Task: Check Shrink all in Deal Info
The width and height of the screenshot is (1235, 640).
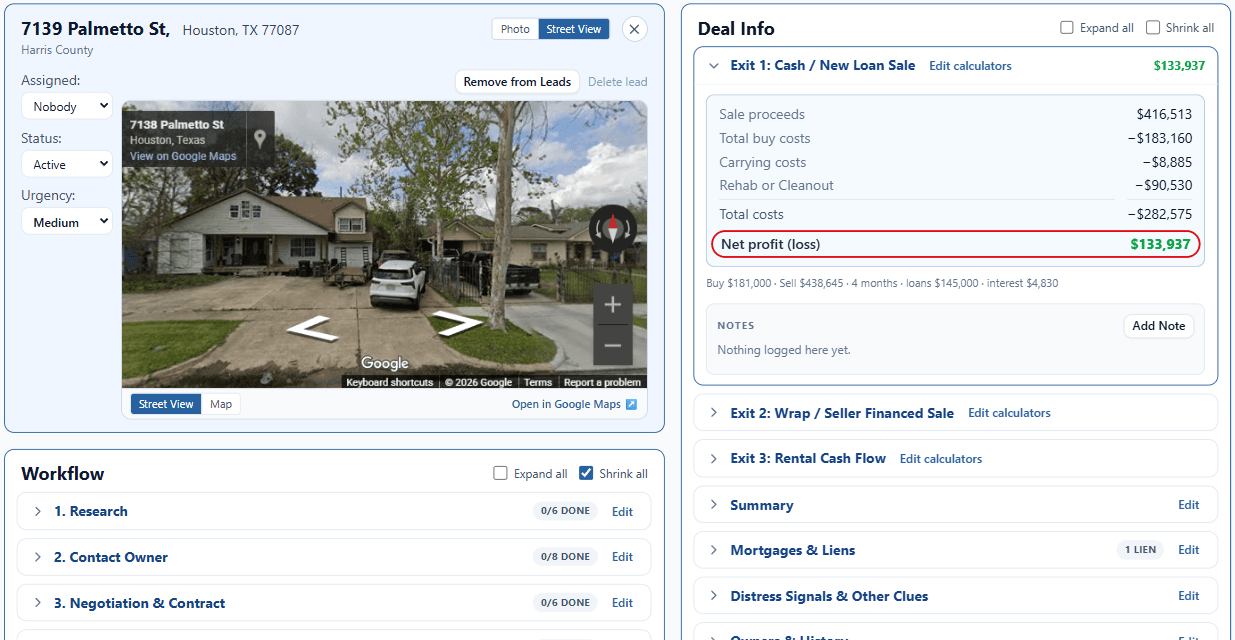Action: pos(1153,28)
